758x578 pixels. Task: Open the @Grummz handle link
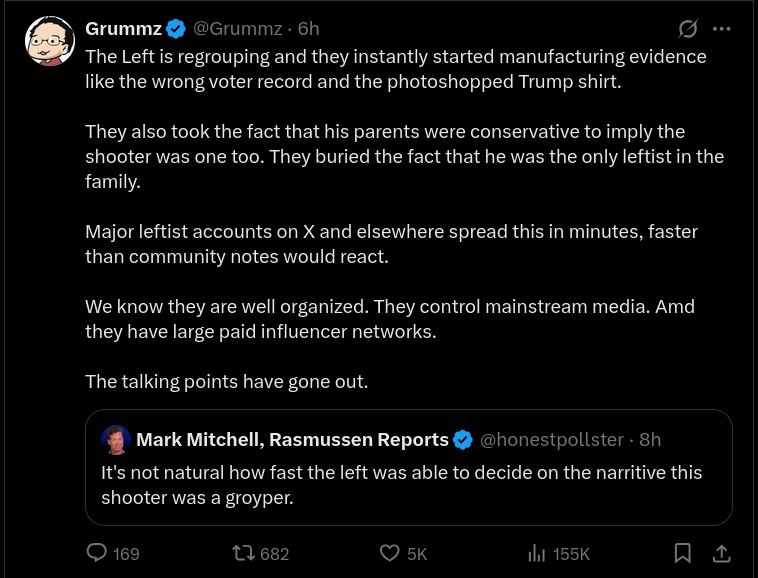[237, 29]
